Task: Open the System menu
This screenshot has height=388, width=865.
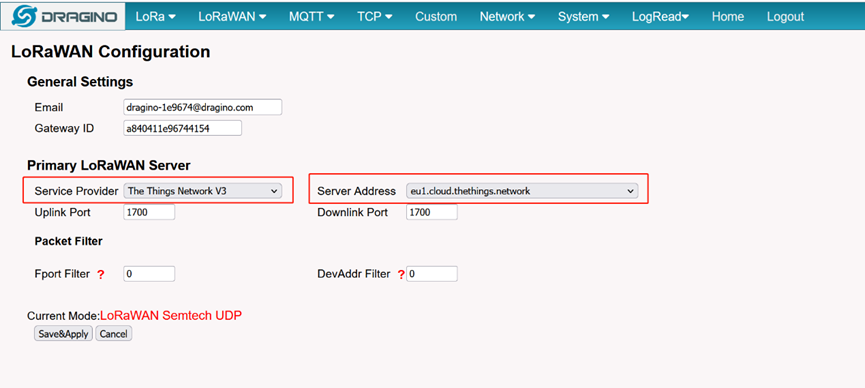Action: coord(583,17)
